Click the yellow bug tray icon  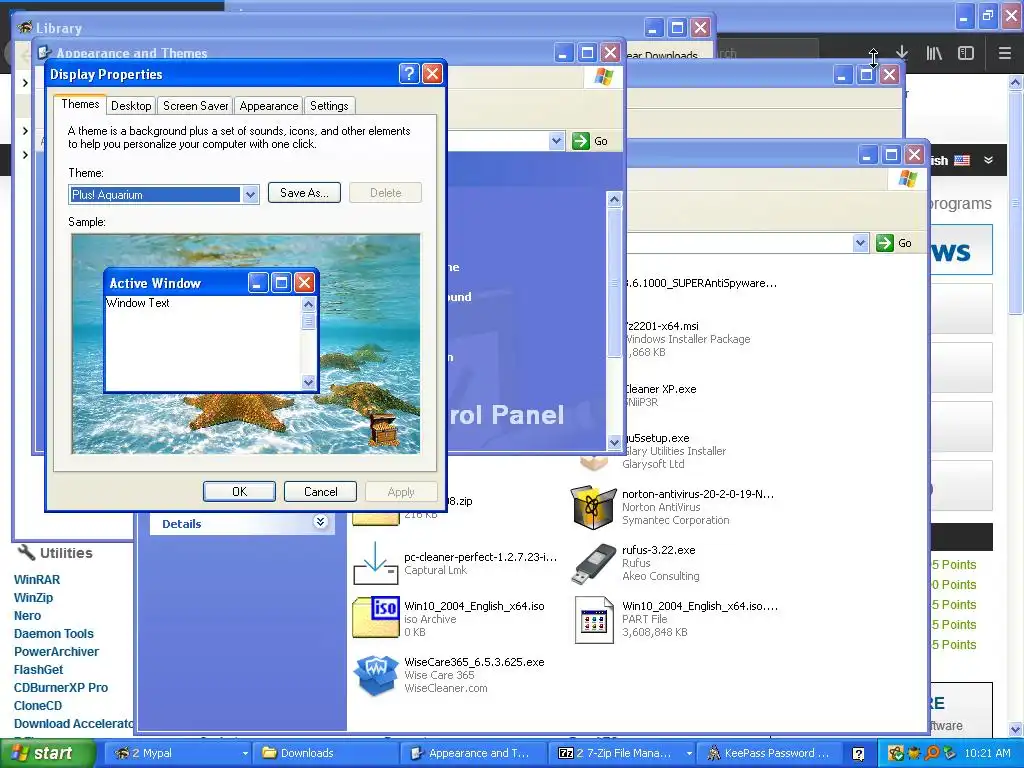914,753
